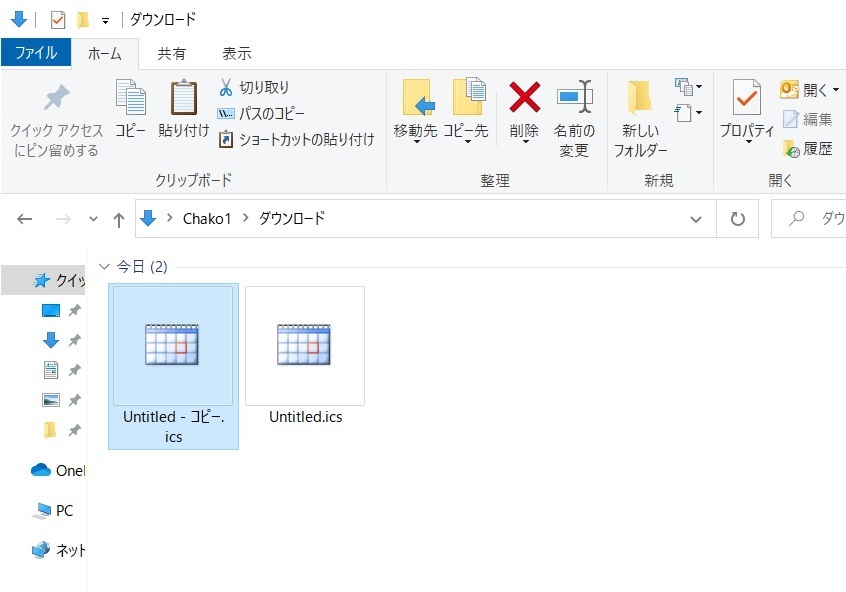
Task: Select PC in the navigation pane
Action: 63,510
